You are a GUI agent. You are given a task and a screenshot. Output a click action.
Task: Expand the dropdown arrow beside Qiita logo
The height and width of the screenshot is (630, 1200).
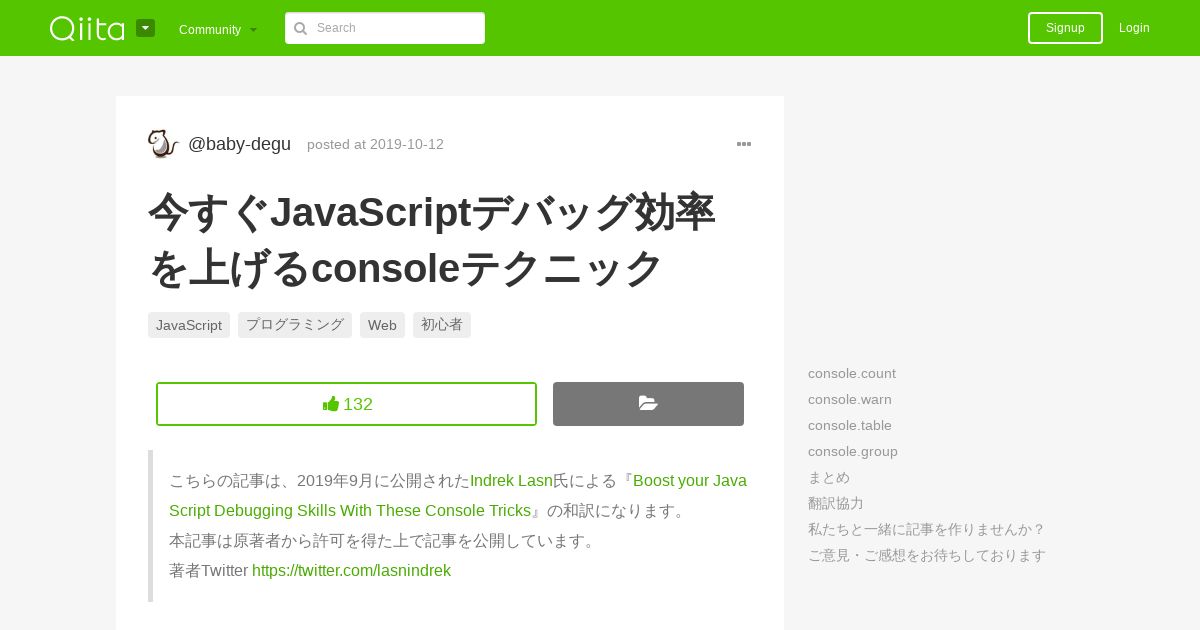[x=146, y=28]
